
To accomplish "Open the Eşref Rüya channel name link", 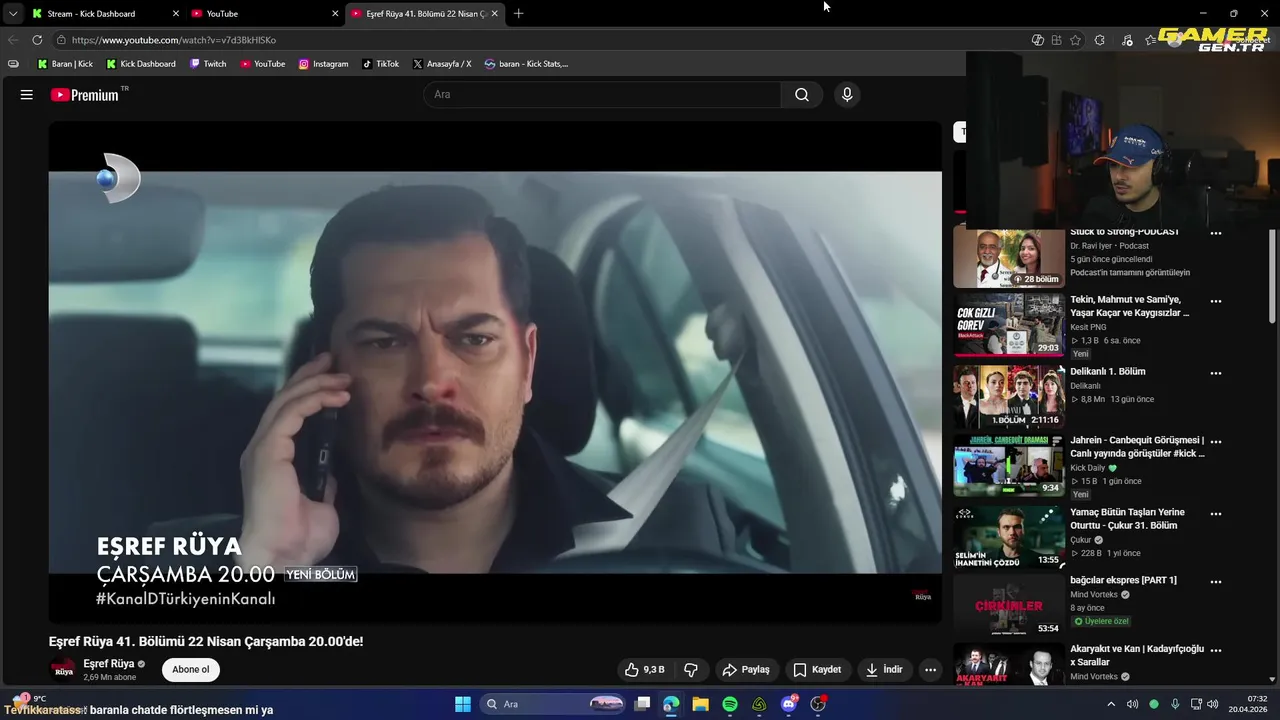I will tap(109, 664).
